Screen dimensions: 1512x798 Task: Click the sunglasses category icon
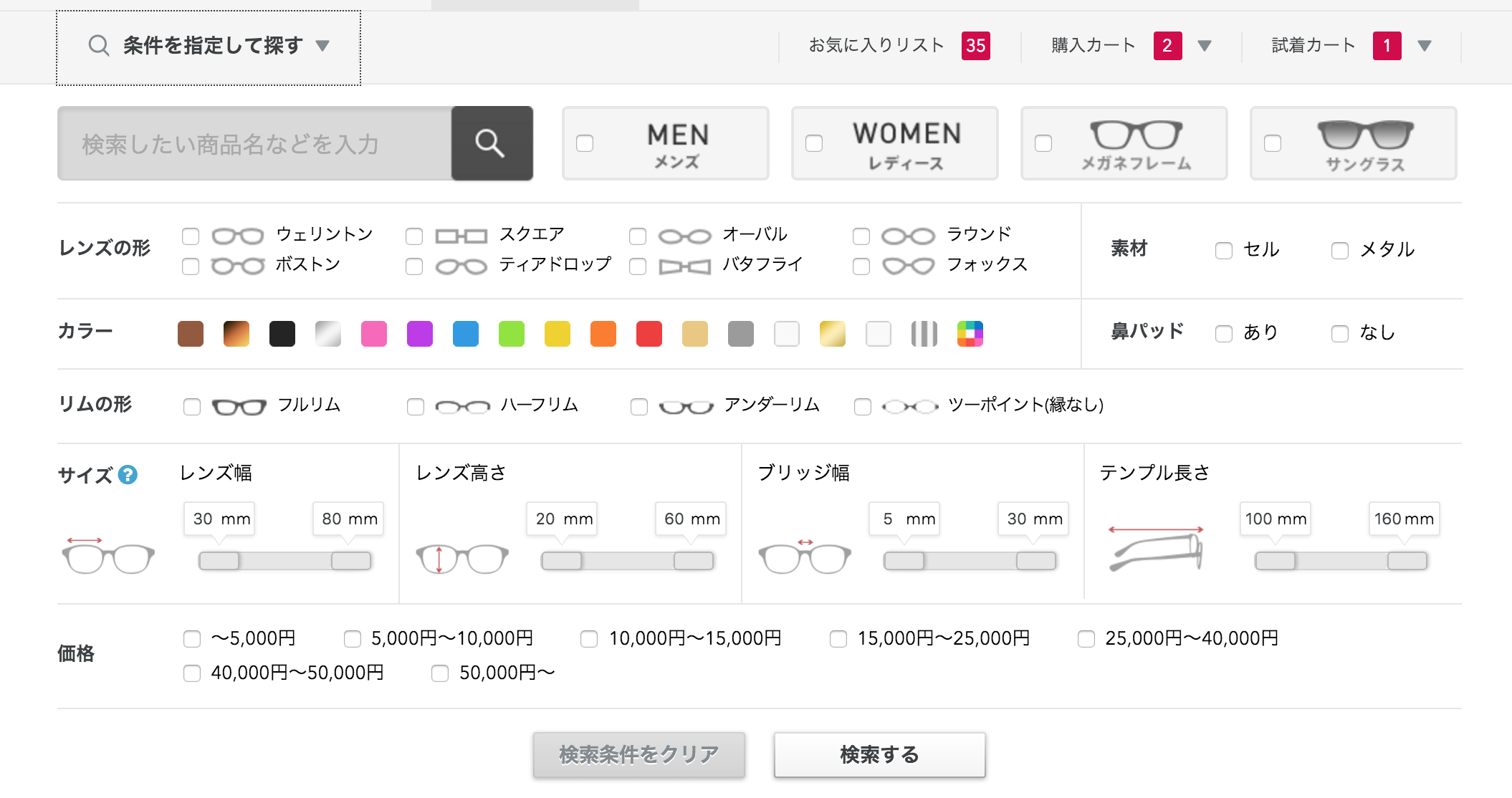click(x=1364, y=134)
